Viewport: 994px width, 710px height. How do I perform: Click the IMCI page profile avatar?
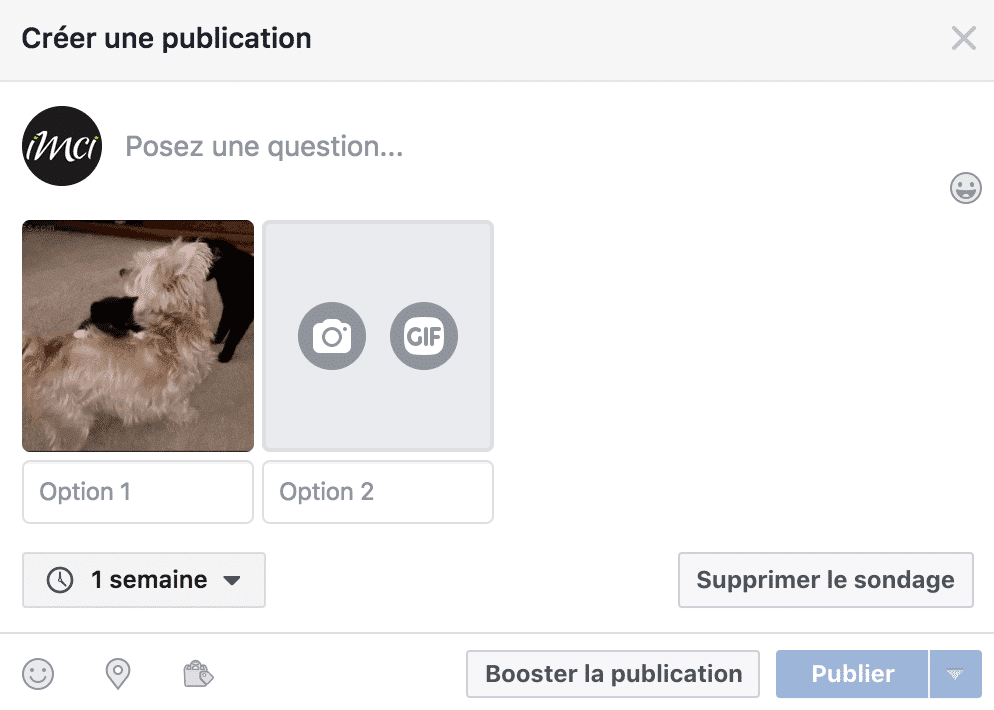click(62, 146)
